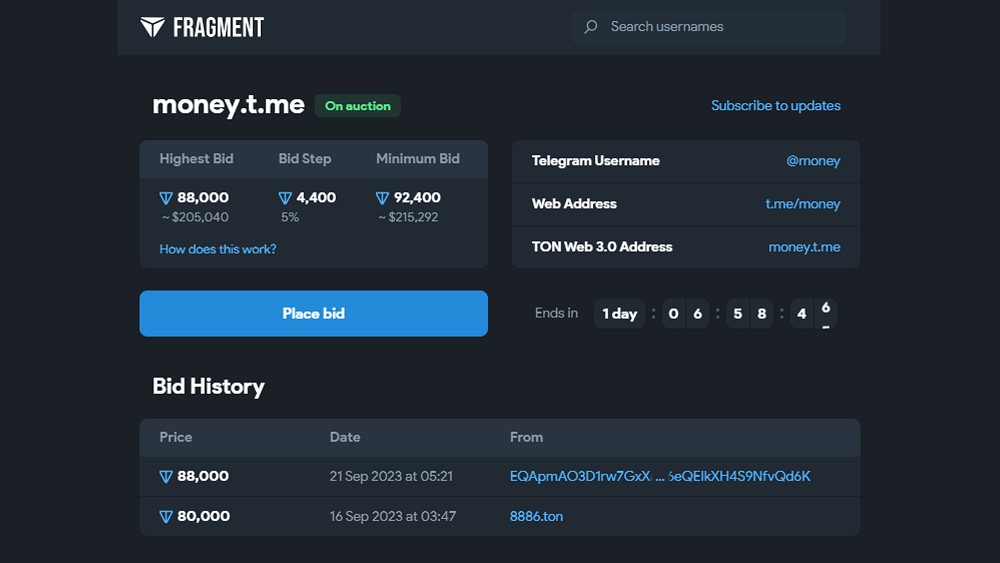
Task: Click the FRAGMENT wordmark in header
Action: [x=219, y=27]
